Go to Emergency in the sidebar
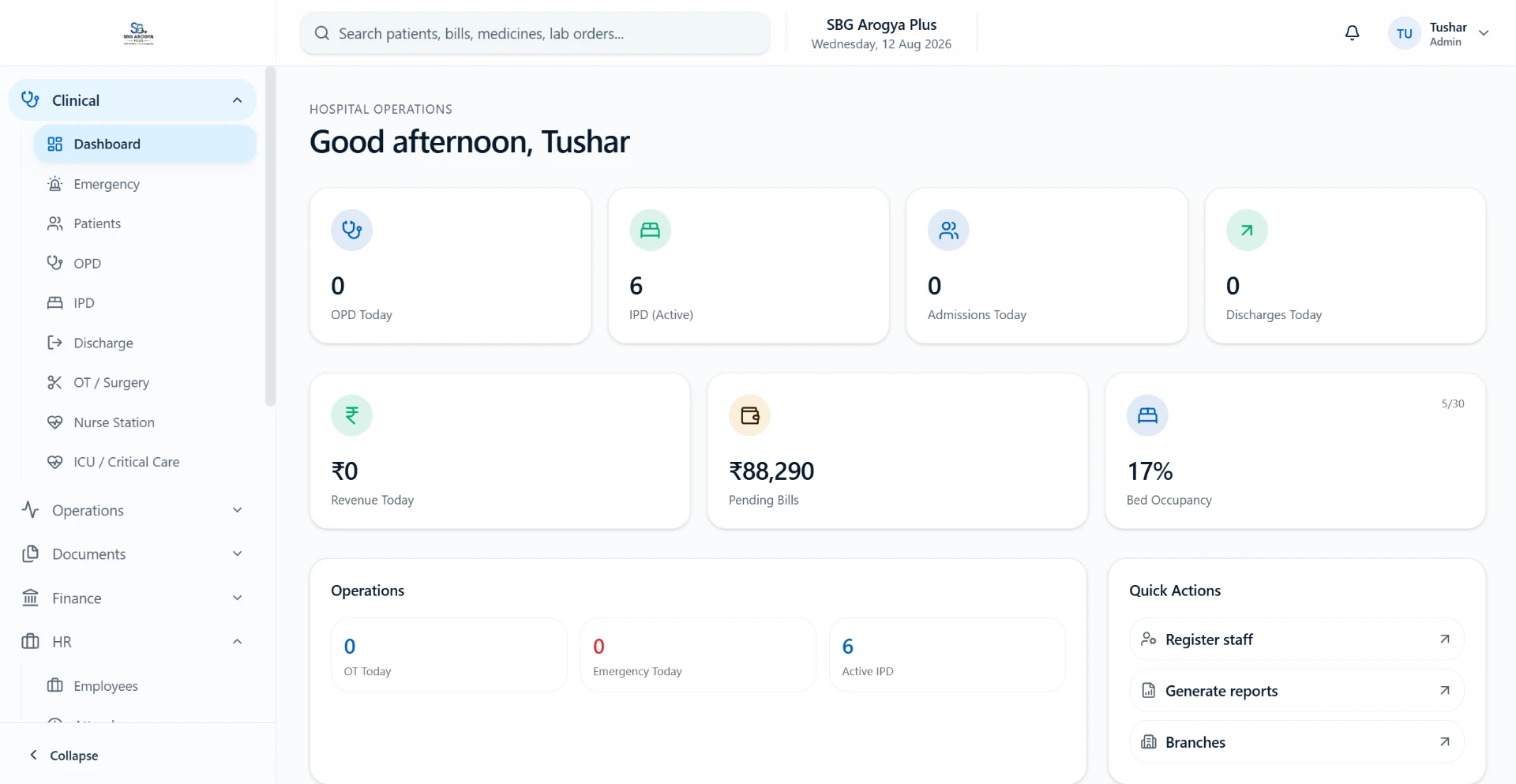The image size is (1516, 784). click(x=145, y=184)
